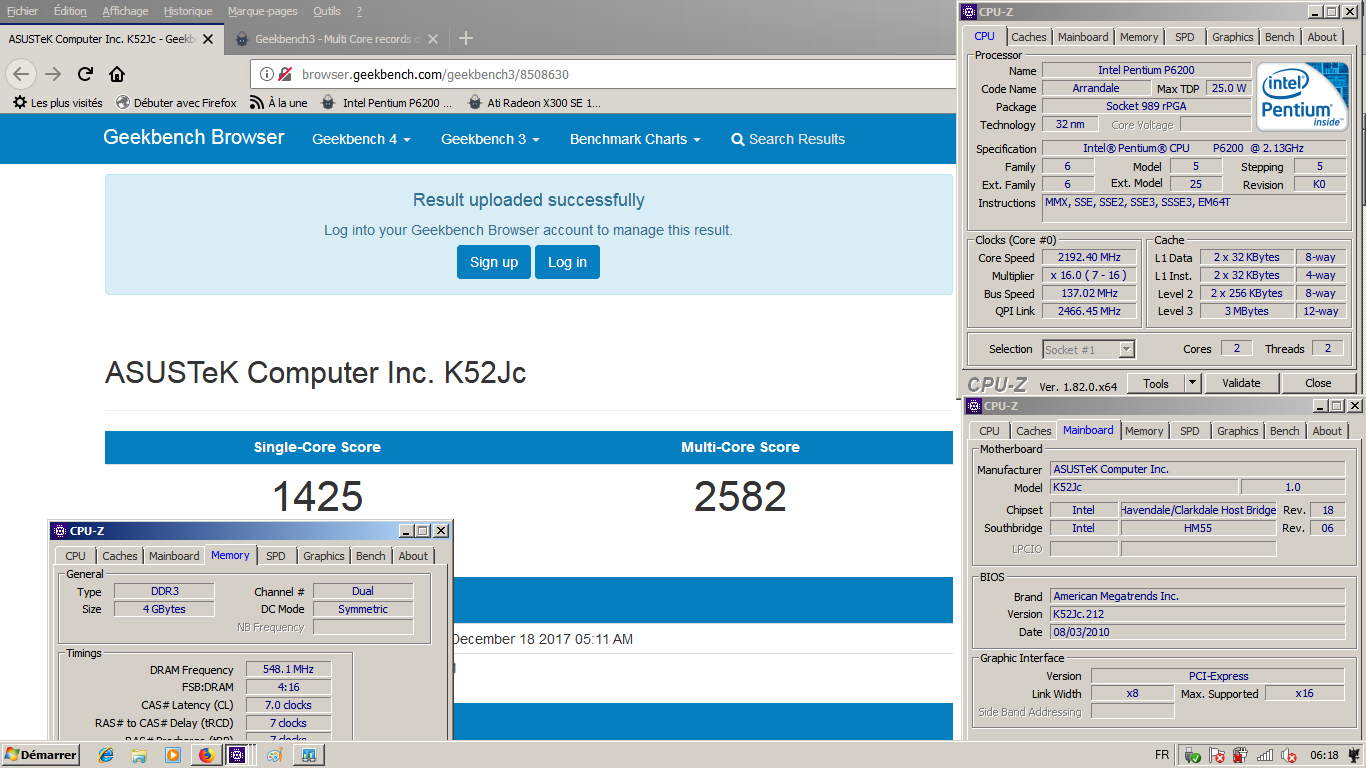Screen dimensions: 1366x768
Task: Open About tab in top CPU-Z window
Action: [1322, 37]
